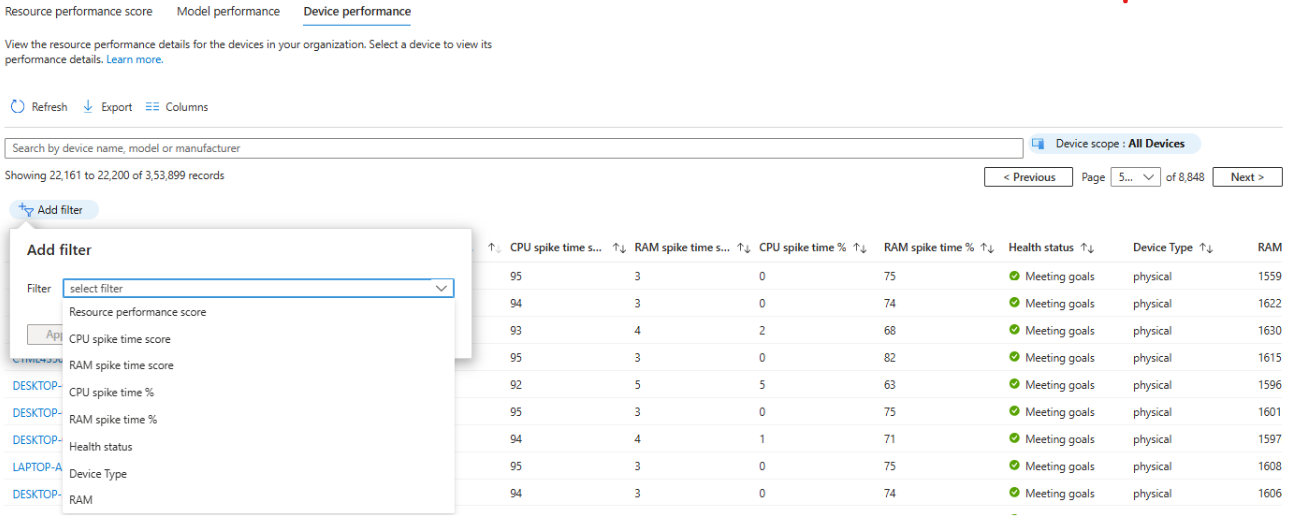Viewport: 1296px width, 527px height.
Task: Click the device search field
Action: tap(514, 148)
